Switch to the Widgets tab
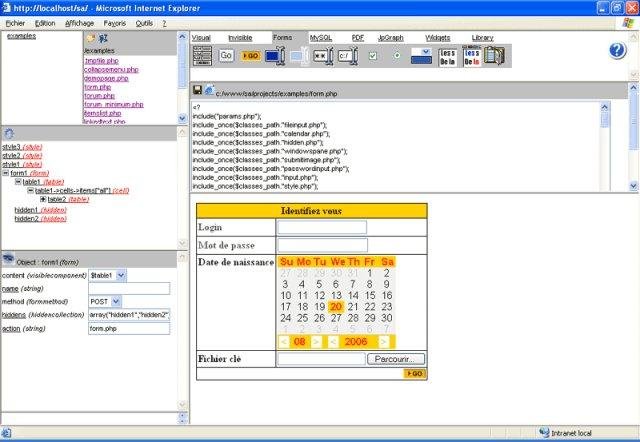This screenshot has height=442, width=640. [x=438, y=38]
